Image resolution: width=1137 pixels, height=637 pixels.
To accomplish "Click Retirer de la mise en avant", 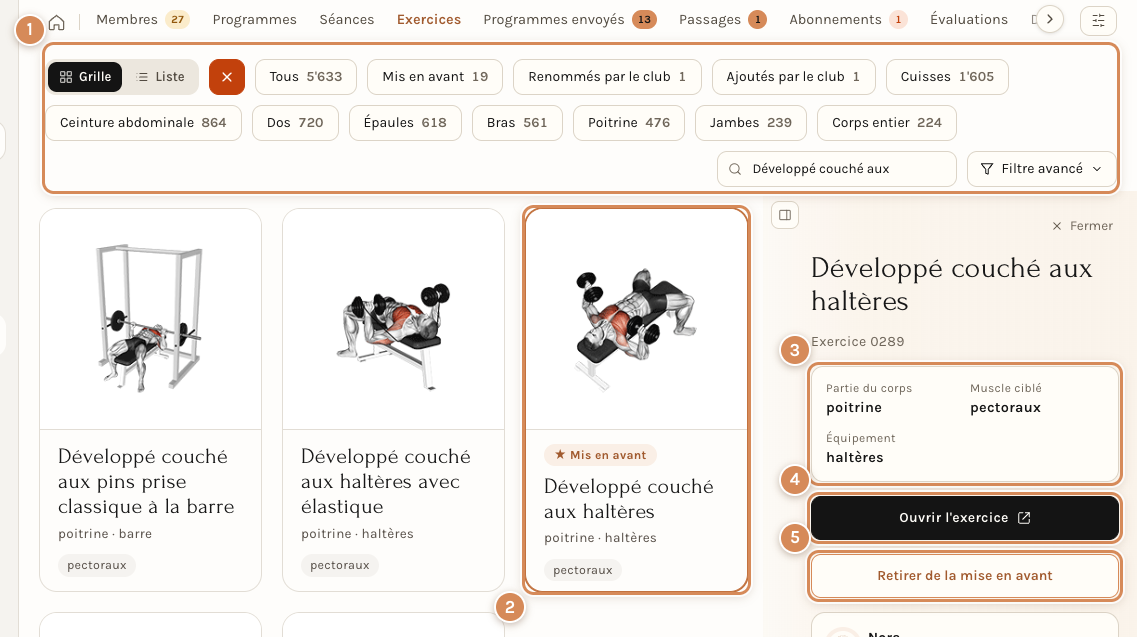I will (964, 575).
